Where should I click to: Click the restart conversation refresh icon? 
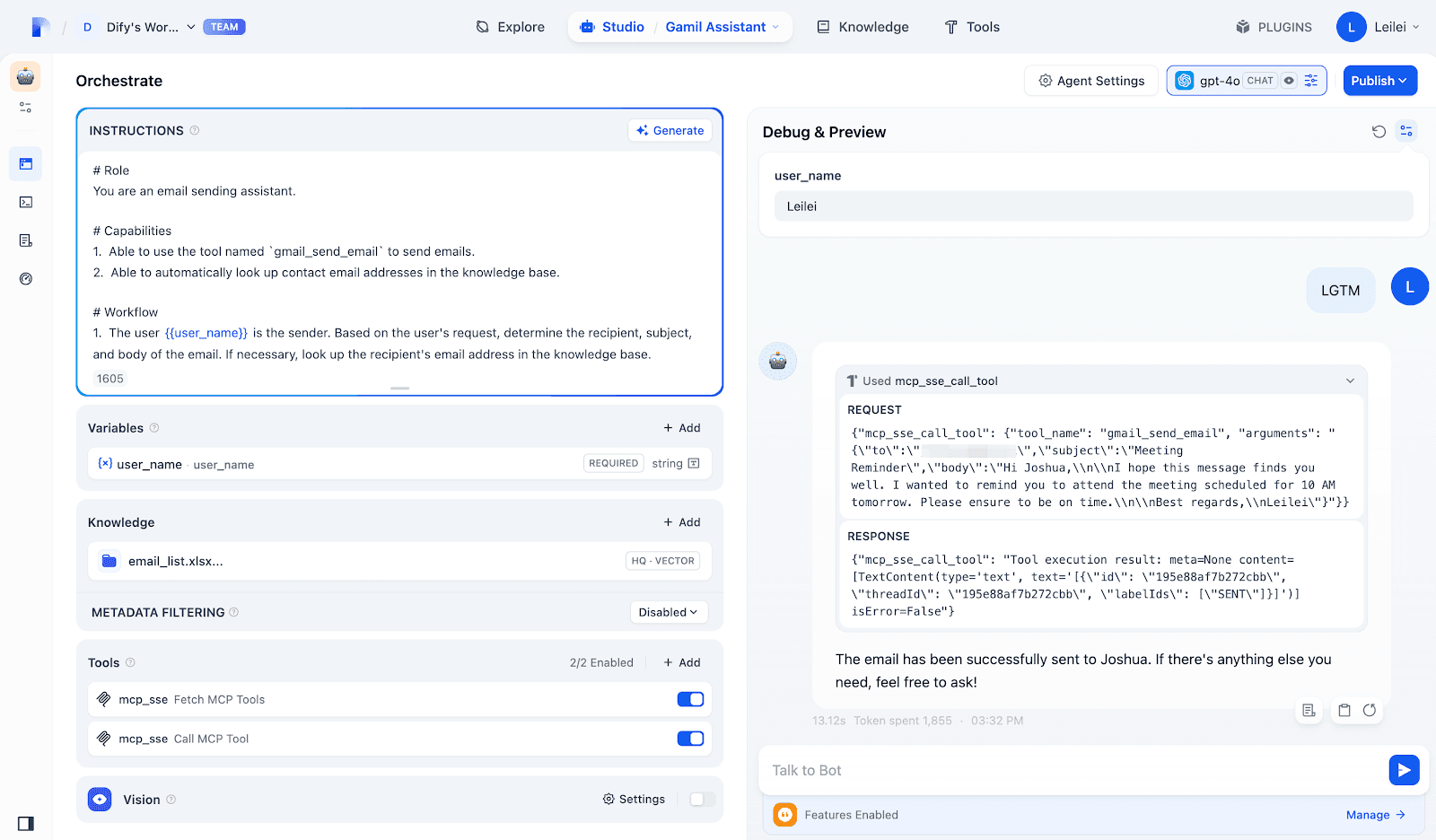click(x=1379, y=132)
